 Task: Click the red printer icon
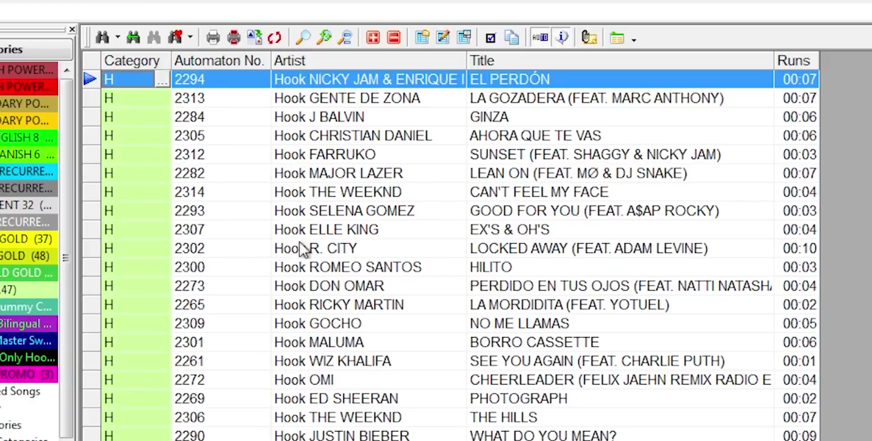(x=234, y=38)
